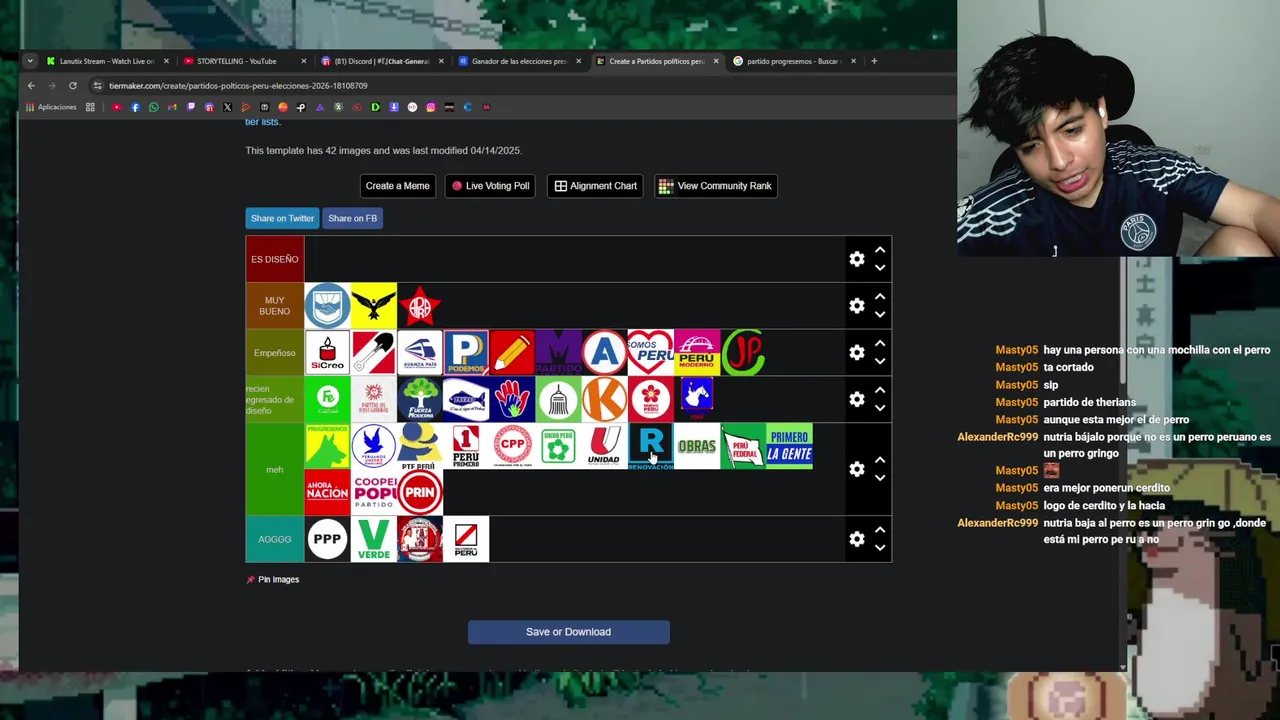The image size is (1280, 720).
Task: Move AGGGG tier up with arrow
Action: click(880, 530)
